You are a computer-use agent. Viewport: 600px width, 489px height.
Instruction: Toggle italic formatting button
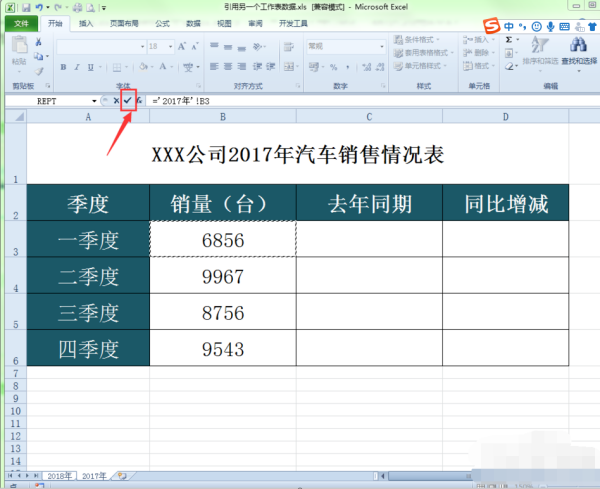(x=76, y=67)
